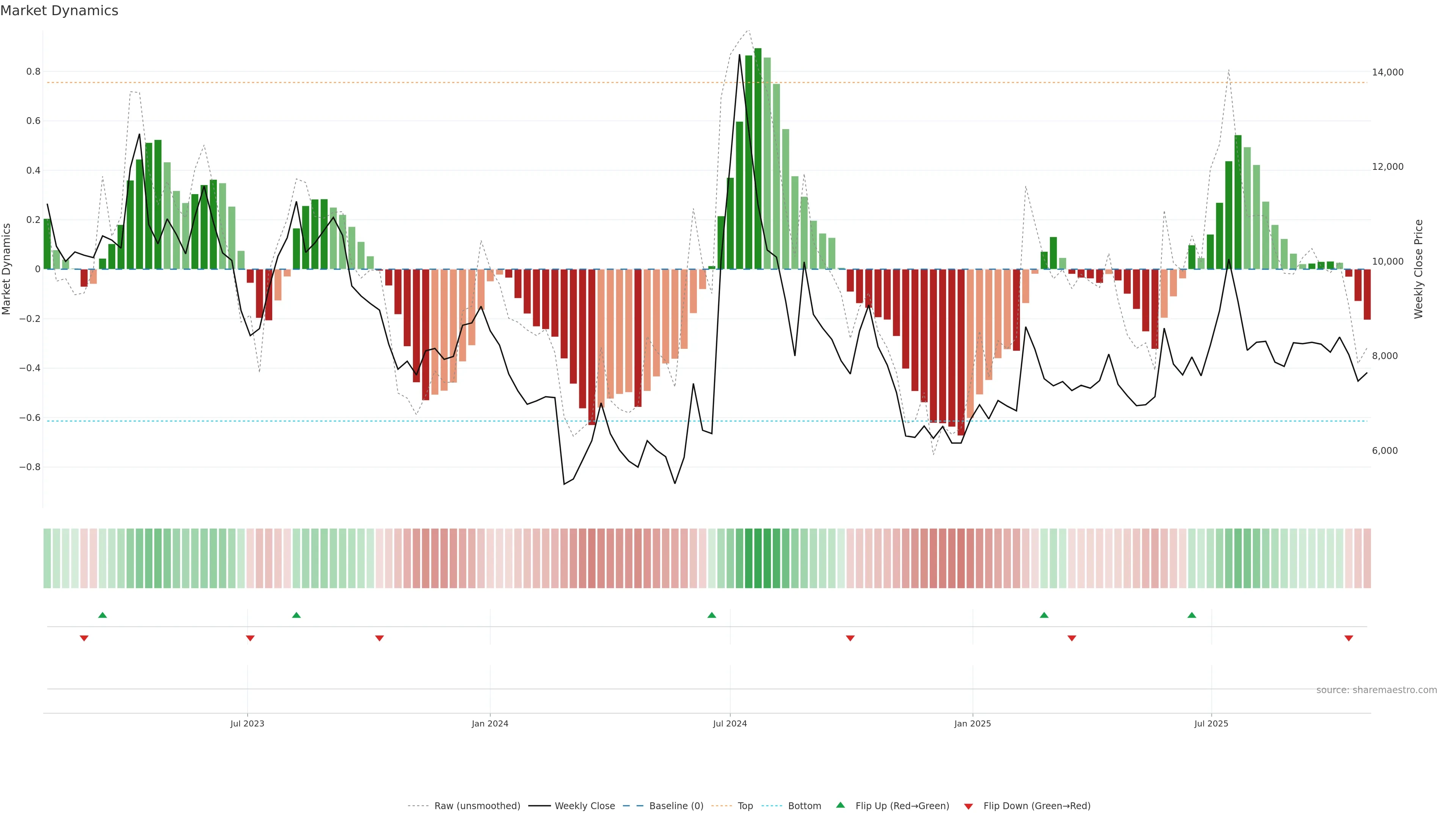Click the 0.8 left-axis tick label

33,72
